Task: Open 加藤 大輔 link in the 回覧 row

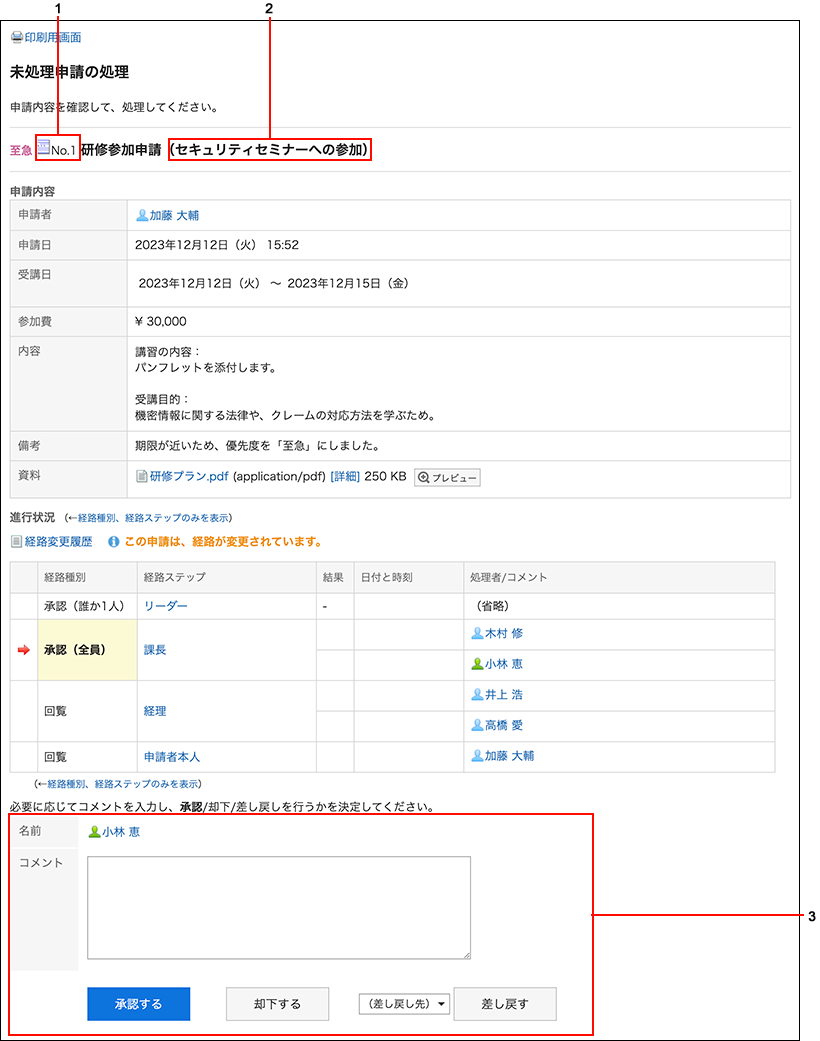Action: point(509,756)
